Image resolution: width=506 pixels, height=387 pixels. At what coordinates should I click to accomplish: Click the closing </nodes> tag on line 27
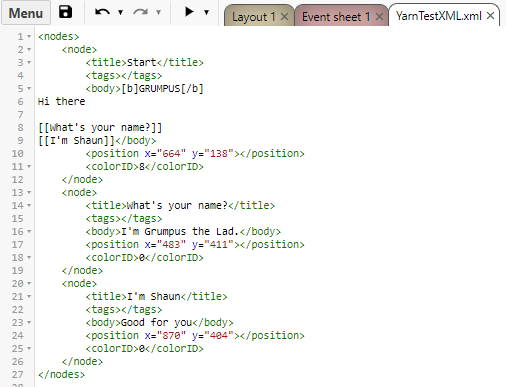[x=62, y=374]
